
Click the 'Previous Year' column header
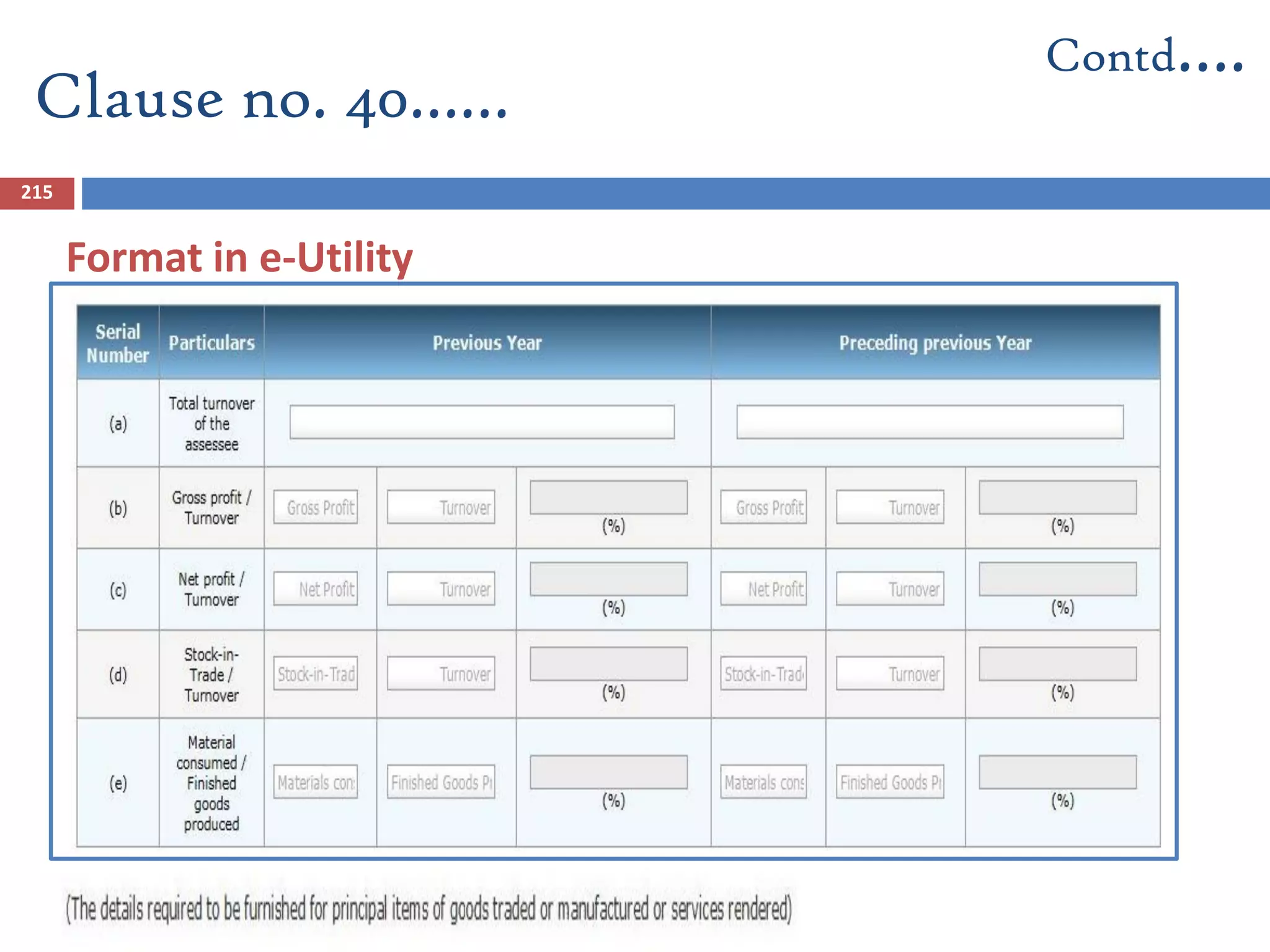[487, 343]
